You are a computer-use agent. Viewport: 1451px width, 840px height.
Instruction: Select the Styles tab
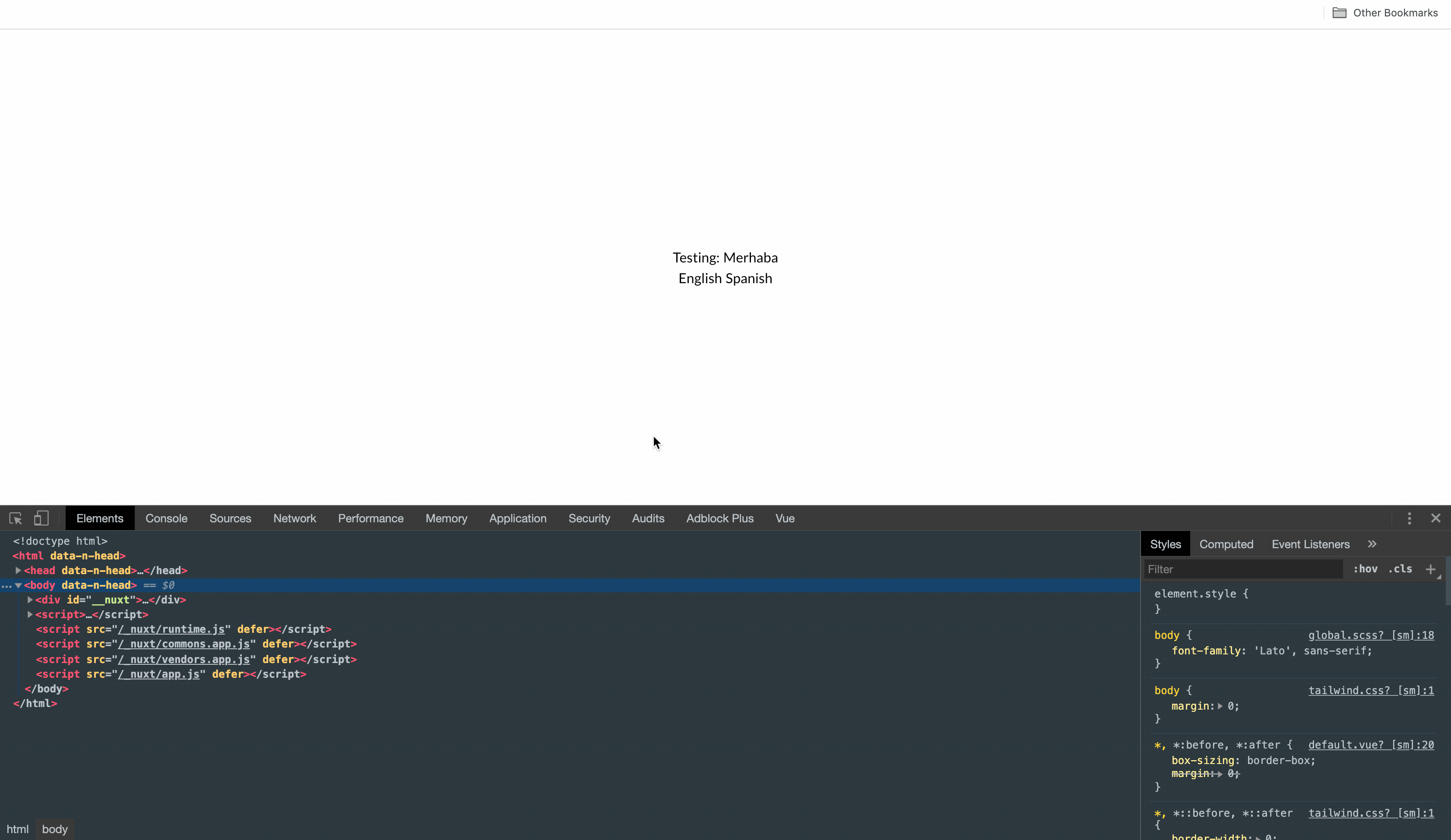coord(1166,544)
